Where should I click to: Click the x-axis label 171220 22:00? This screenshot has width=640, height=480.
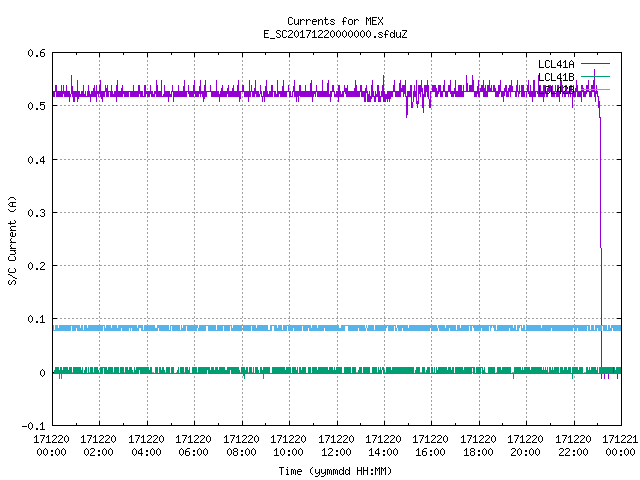[x=573, y=446]
